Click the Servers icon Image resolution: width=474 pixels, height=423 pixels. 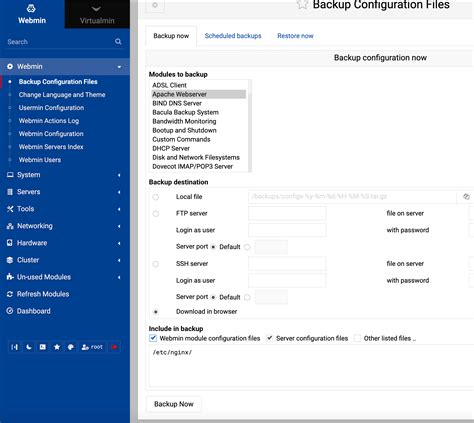pos(10,192)
